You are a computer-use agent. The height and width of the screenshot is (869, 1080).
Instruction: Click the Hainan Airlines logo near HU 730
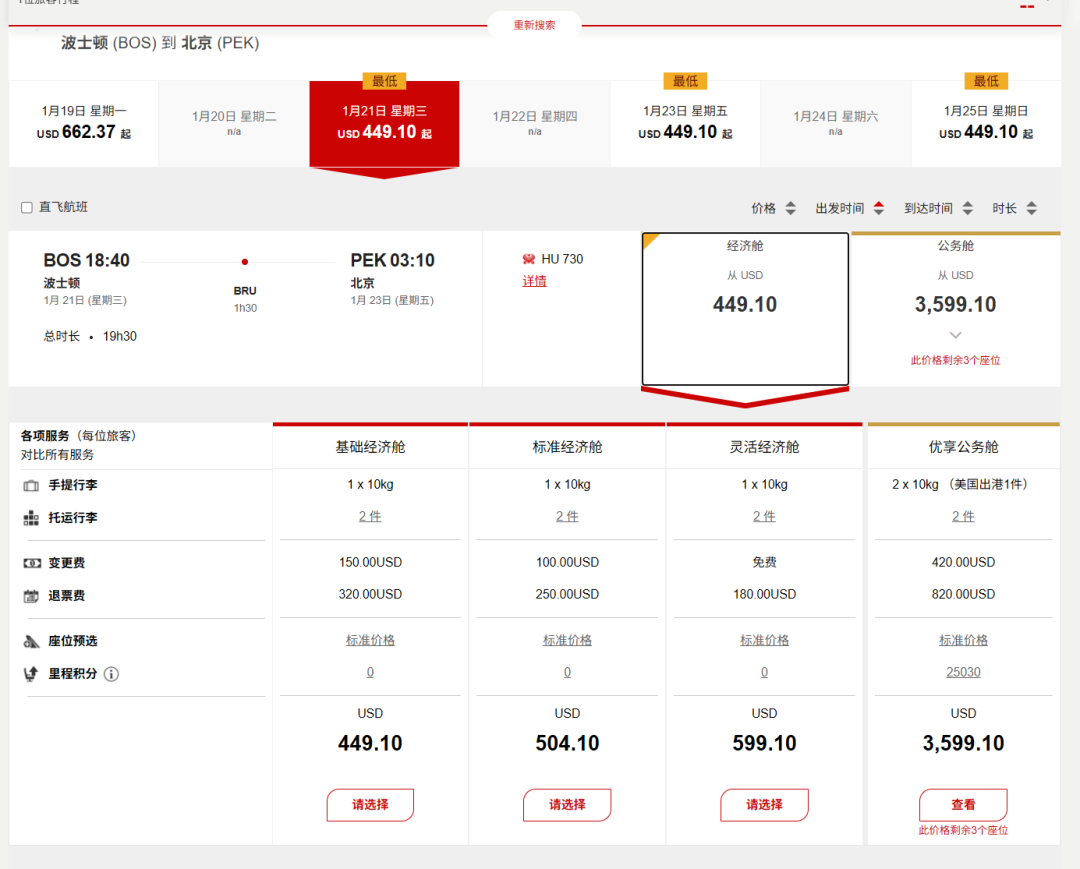[529, 259]
